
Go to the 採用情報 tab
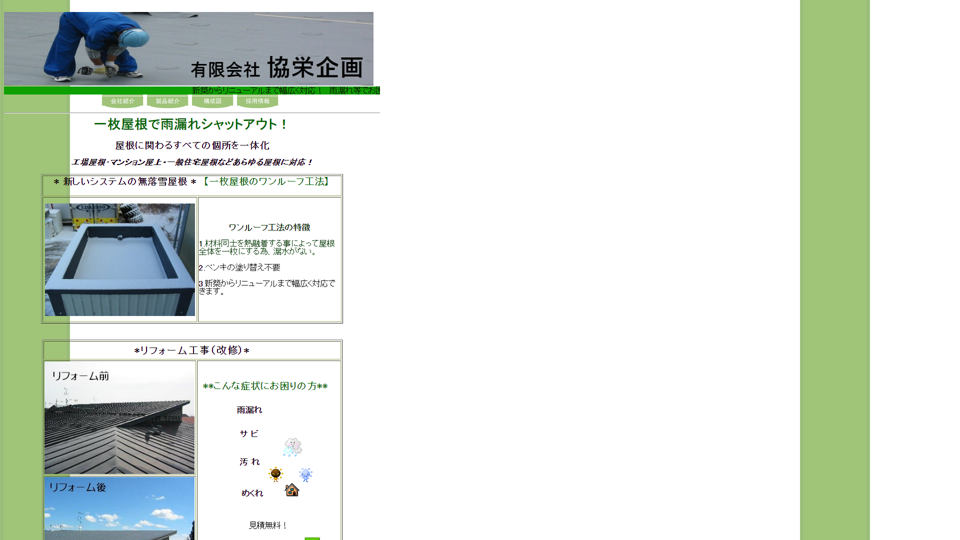tap(257, 101)
